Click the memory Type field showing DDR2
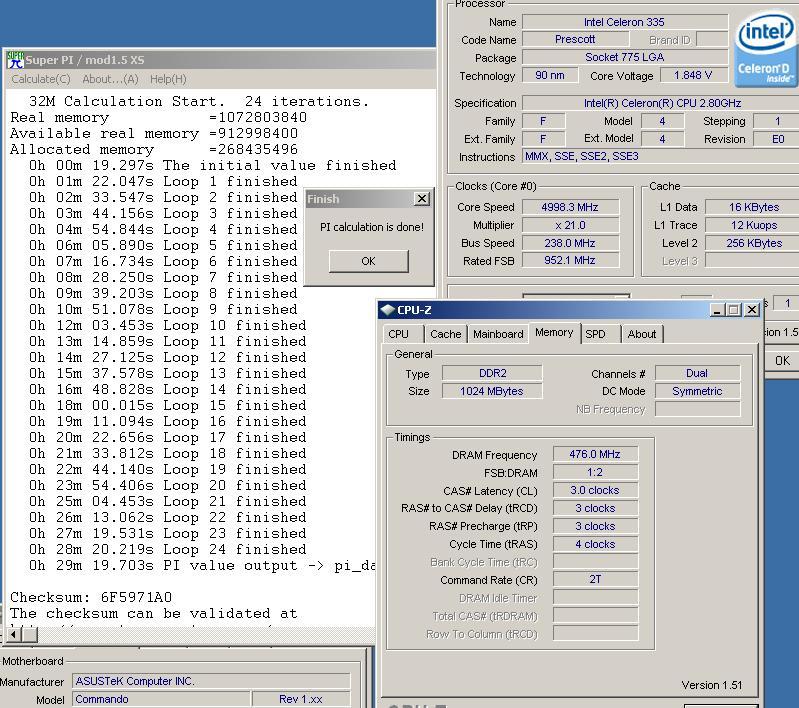This screenshot has width=799, height=708. [x=492, y=373]
